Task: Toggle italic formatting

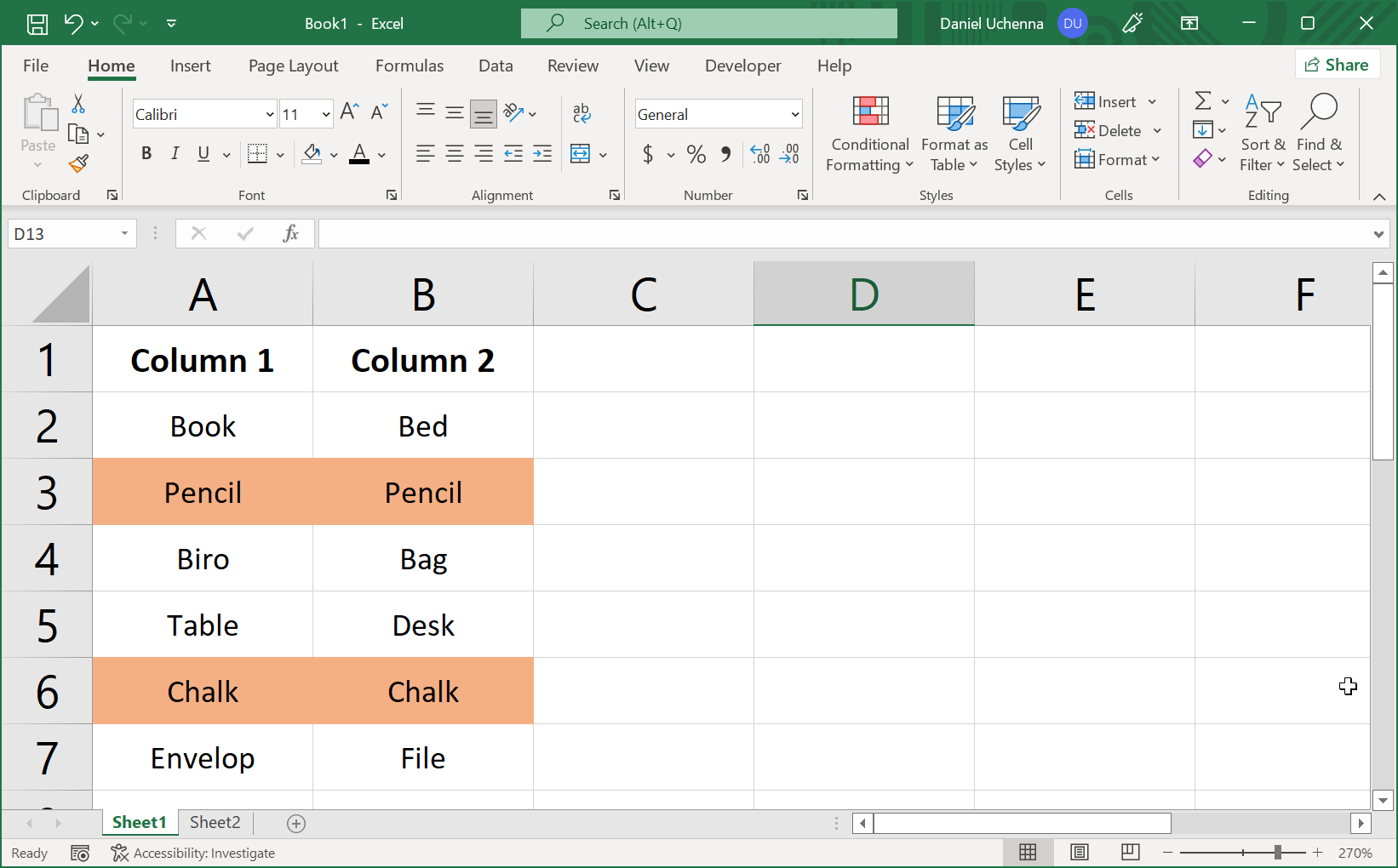Action: pos(175,154)
